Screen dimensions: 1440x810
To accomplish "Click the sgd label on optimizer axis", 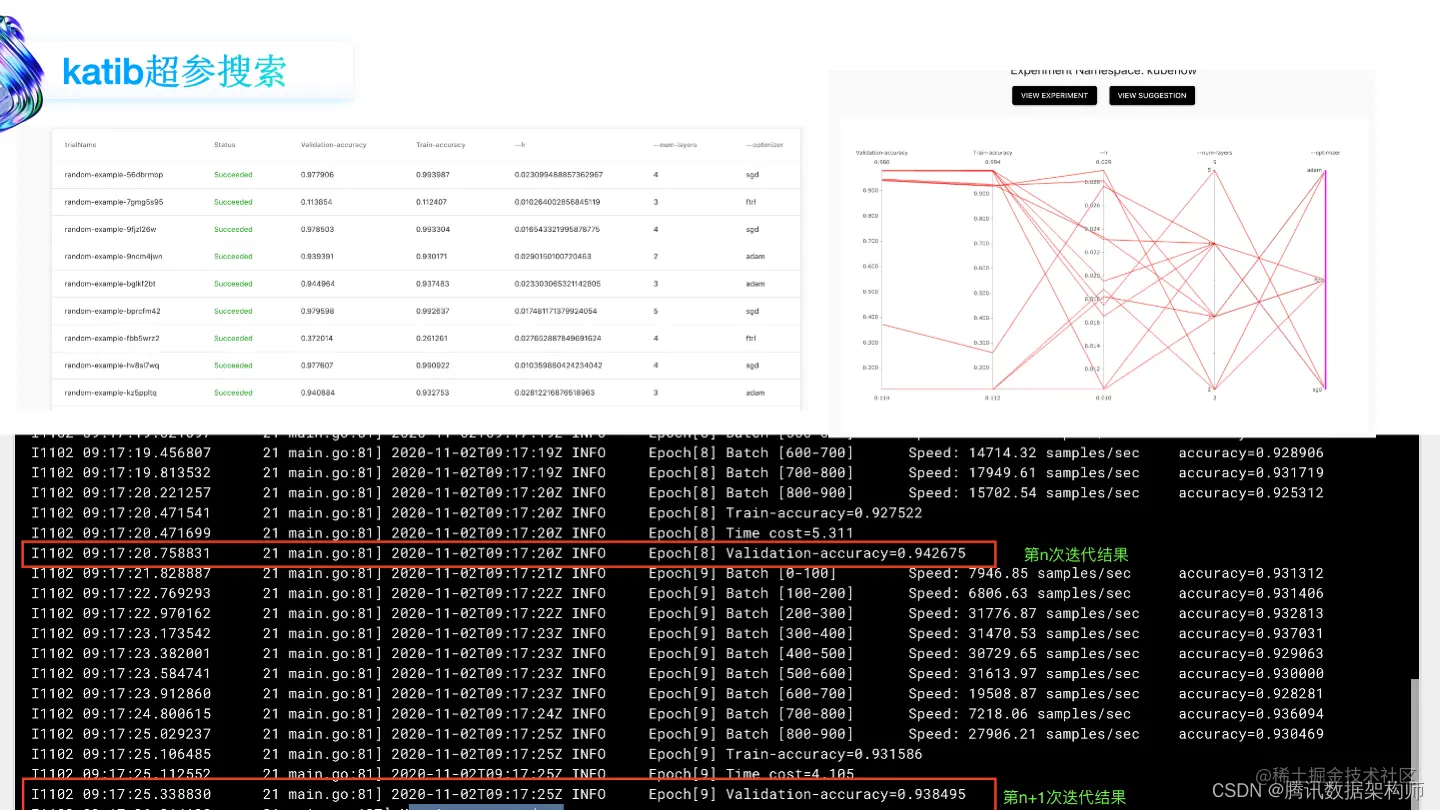I will coord(1317,390).
